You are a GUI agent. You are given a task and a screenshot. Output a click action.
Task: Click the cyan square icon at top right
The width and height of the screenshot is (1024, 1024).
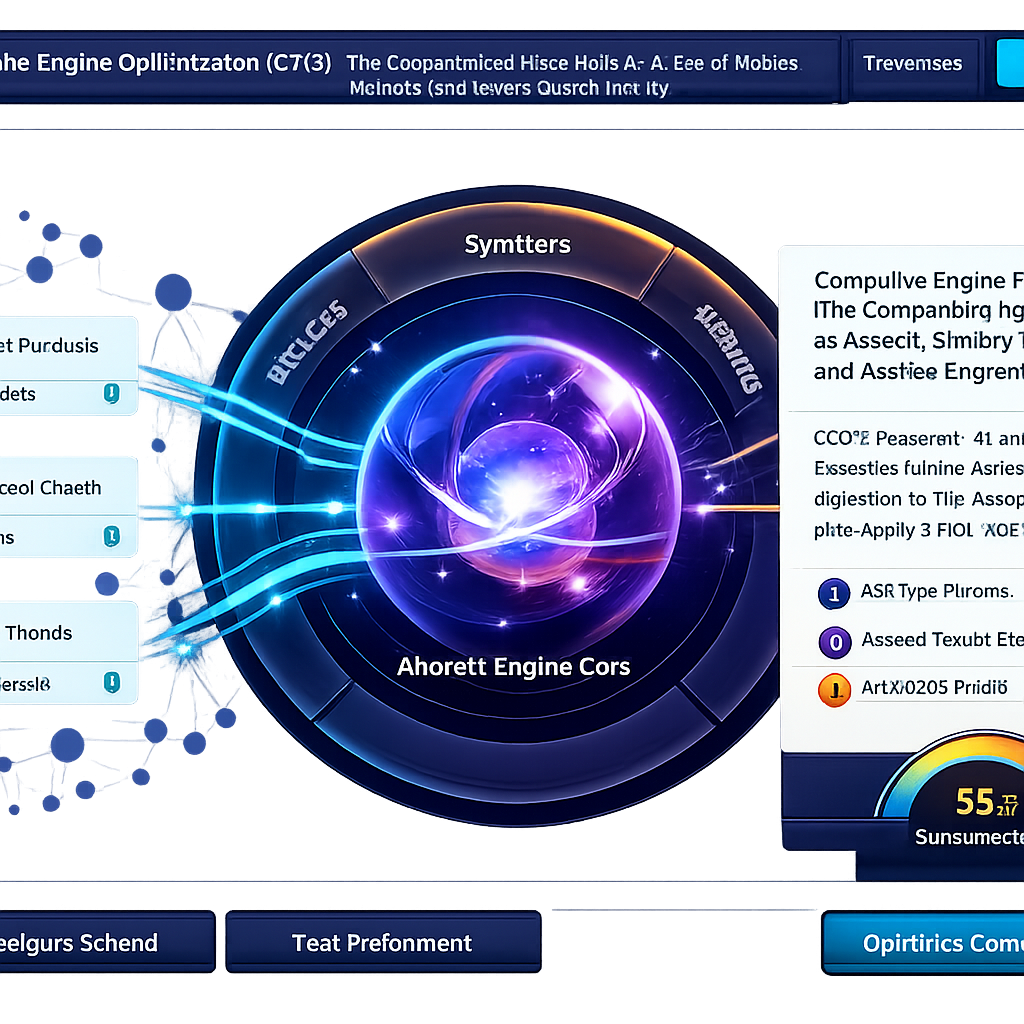(x=1013, y=63)
